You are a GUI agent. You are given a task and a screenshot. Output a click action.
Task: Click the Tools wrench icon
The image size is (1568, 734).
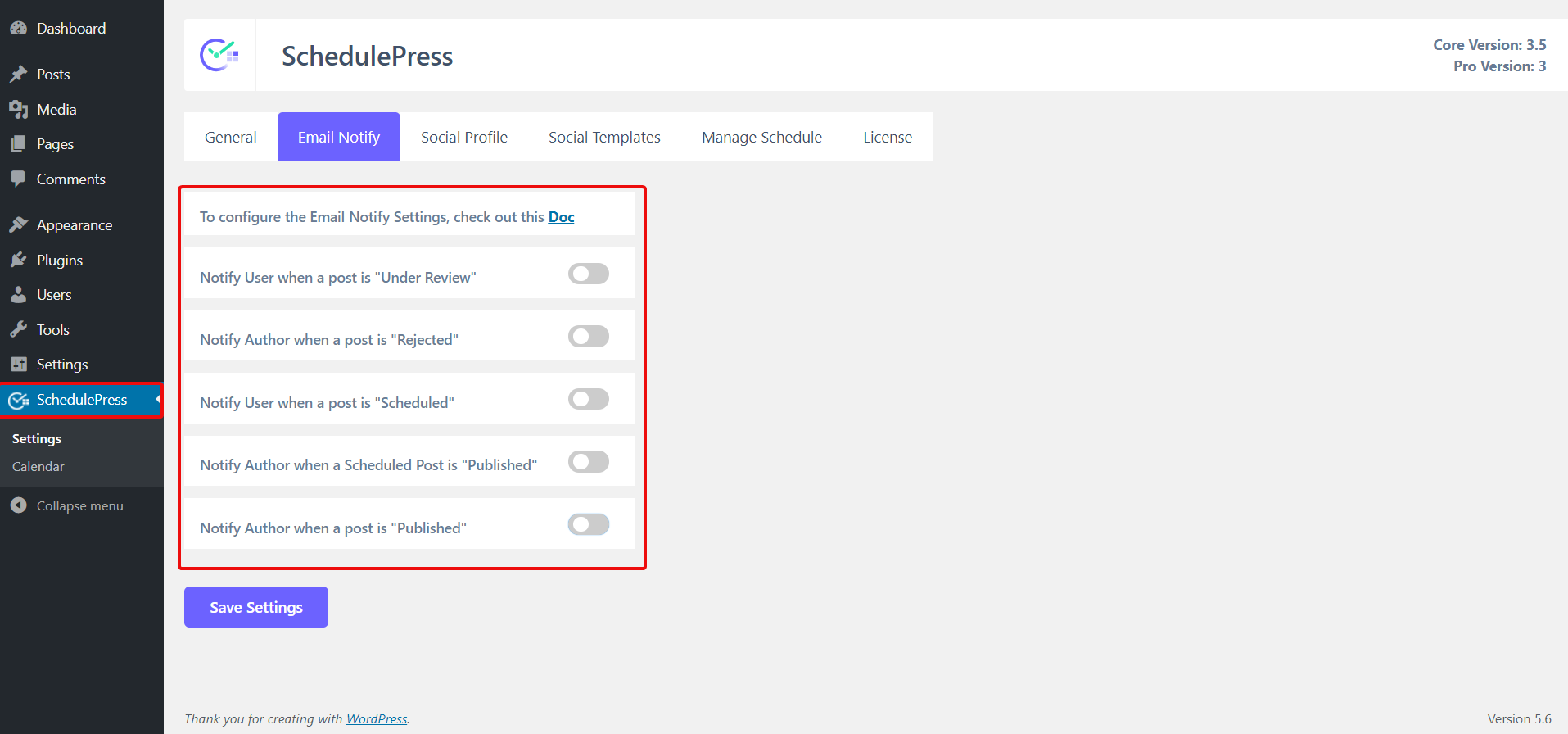[x=18, y=329]
